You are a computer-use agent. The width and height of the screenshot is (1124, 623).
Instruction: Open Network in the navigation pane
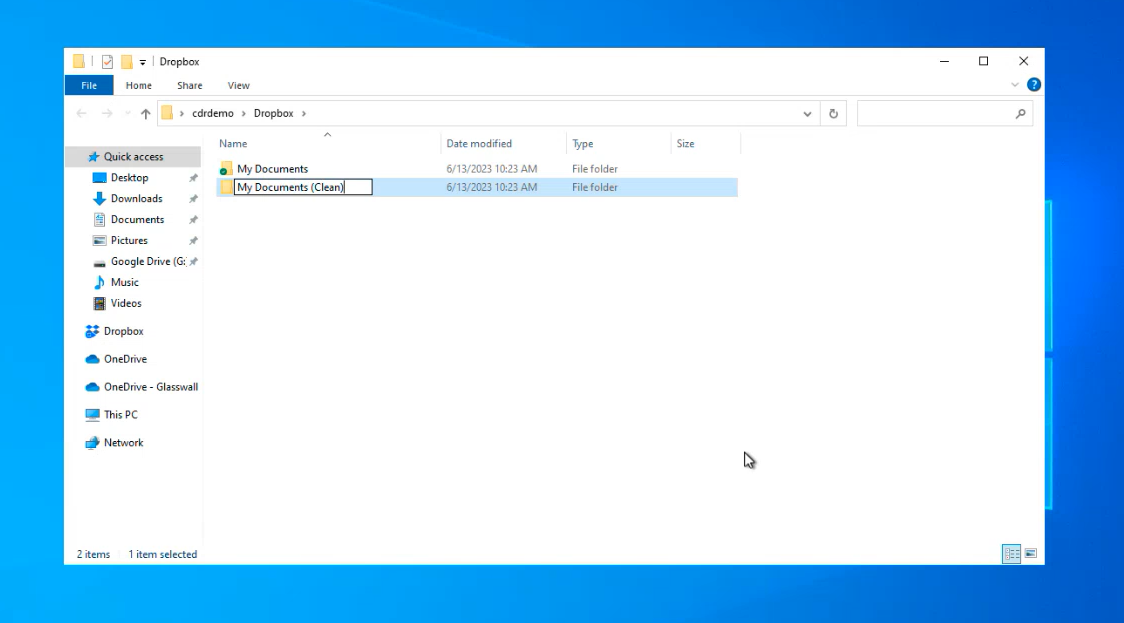pyautogui.click(x=123, y=443)
